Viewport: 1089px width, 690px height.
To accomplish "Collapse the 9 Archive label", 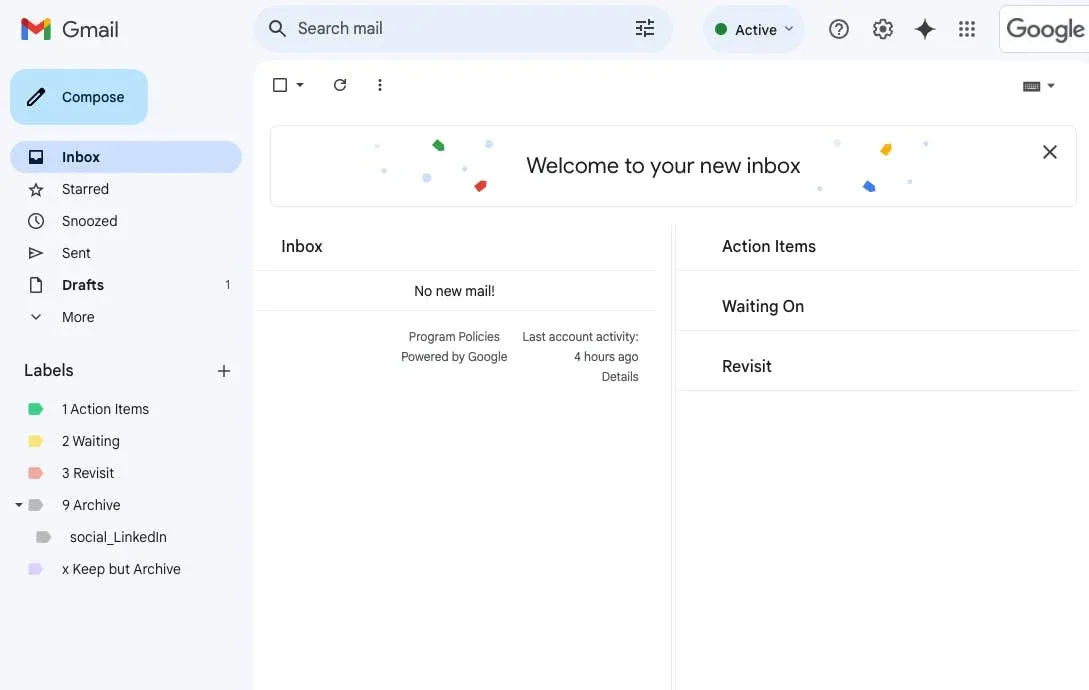I will coord(18,505).
